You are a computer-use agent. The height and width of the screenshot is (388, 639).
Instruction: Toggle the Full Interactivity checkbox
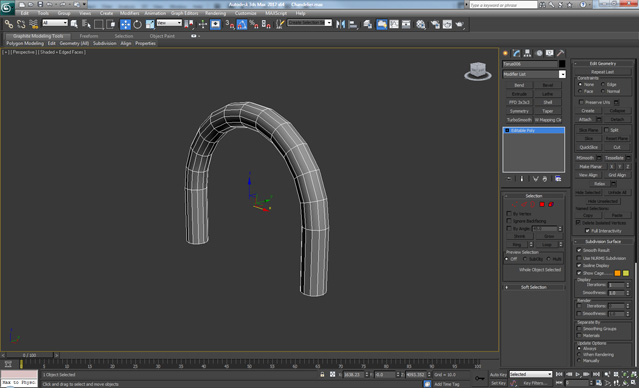point(587,231)
